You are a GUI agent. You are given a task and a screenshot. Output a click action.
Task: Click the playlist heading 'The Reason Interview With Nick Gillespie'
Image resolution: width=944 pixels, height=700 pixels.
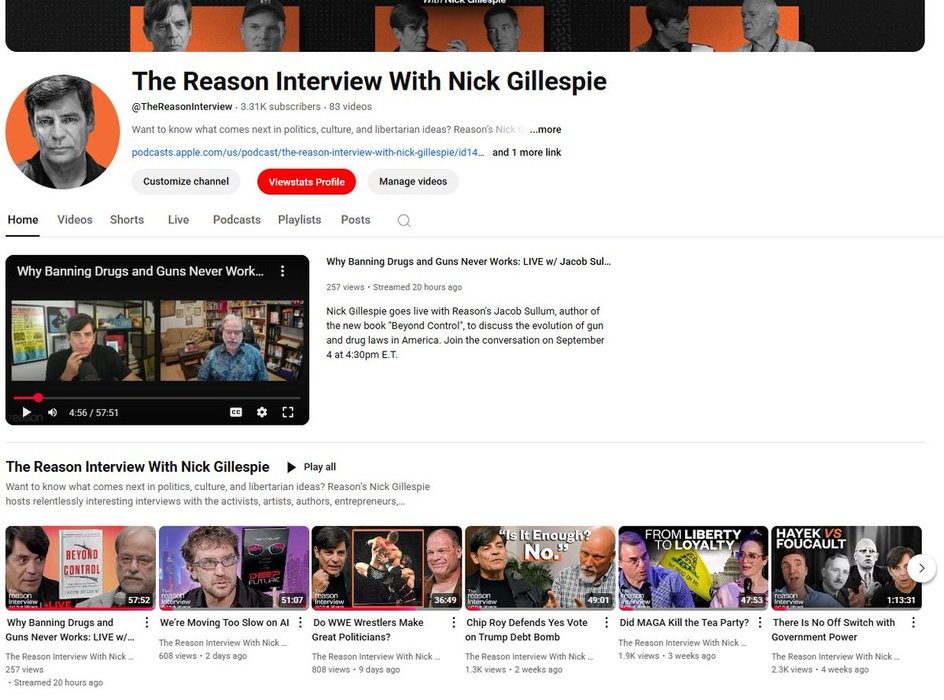(137, 467)
